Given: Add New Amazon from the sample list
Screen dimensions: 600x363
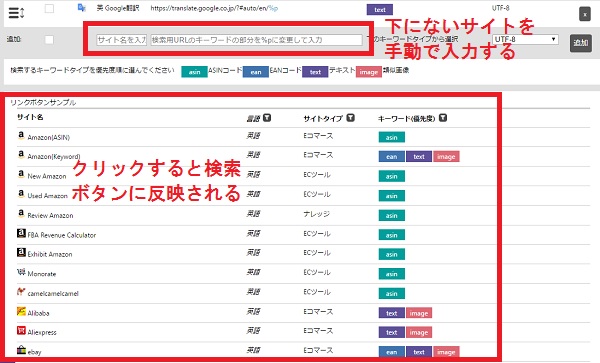Looking at the screenshot, I should [x=47, y=176].
